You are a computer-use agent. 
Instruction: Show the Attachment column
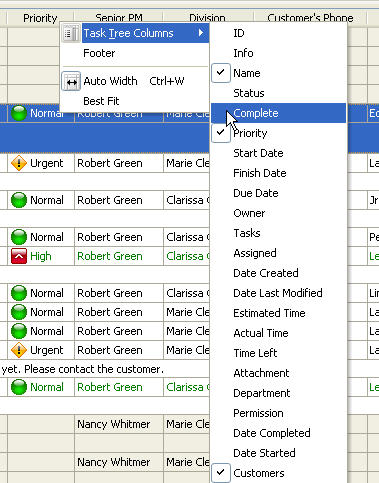coord(261,373)
